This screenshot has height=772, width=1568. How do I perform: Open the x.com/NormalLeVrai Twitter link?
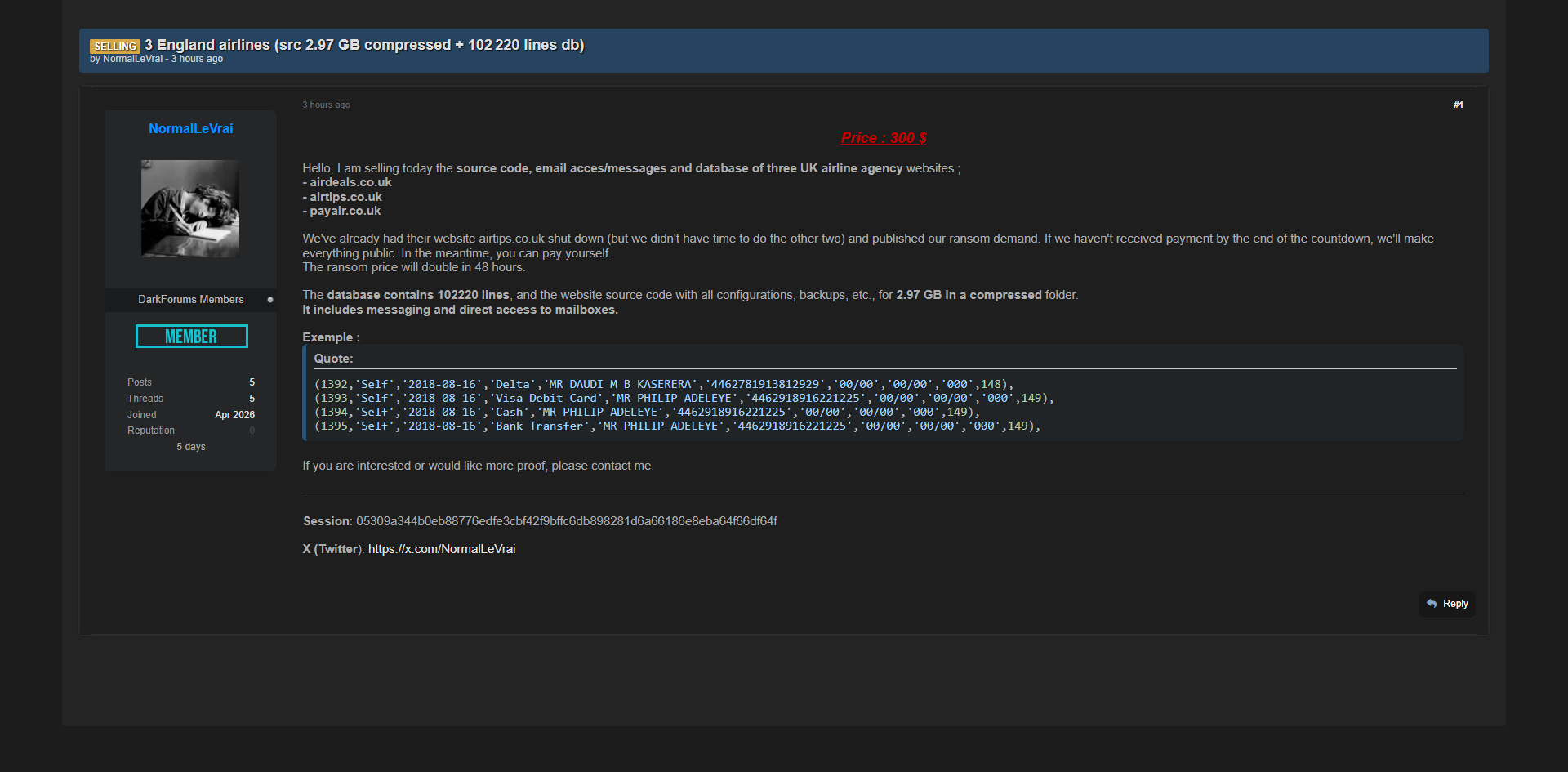(x=441, y=549)
